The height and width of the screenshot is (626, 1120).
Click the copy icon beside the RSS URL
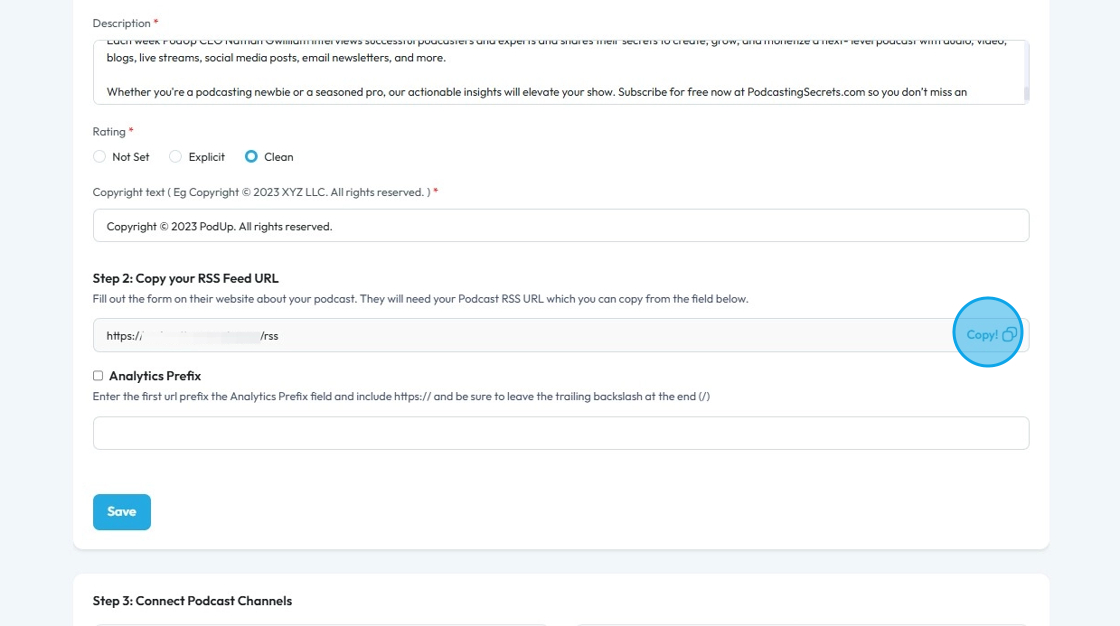click(1009, 335)
